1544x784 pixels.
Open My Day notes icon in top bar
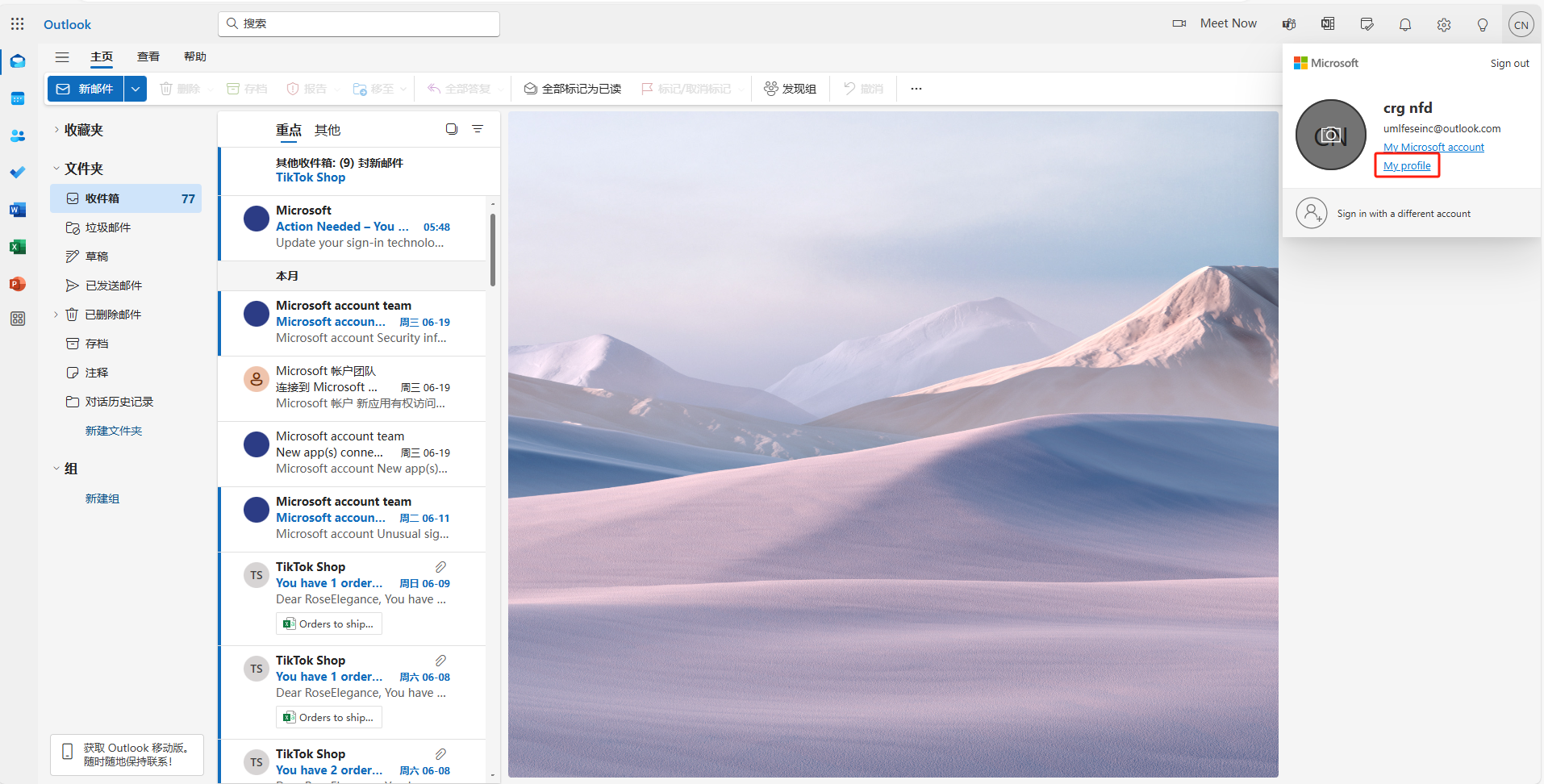(1367, 24)
